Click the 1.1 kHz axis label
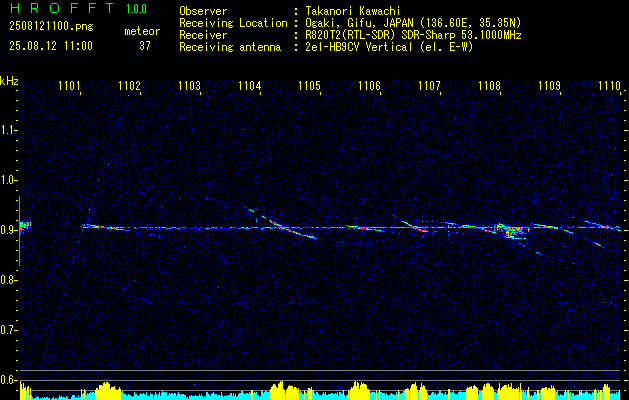629x400 pixels. tap(7, 130)
